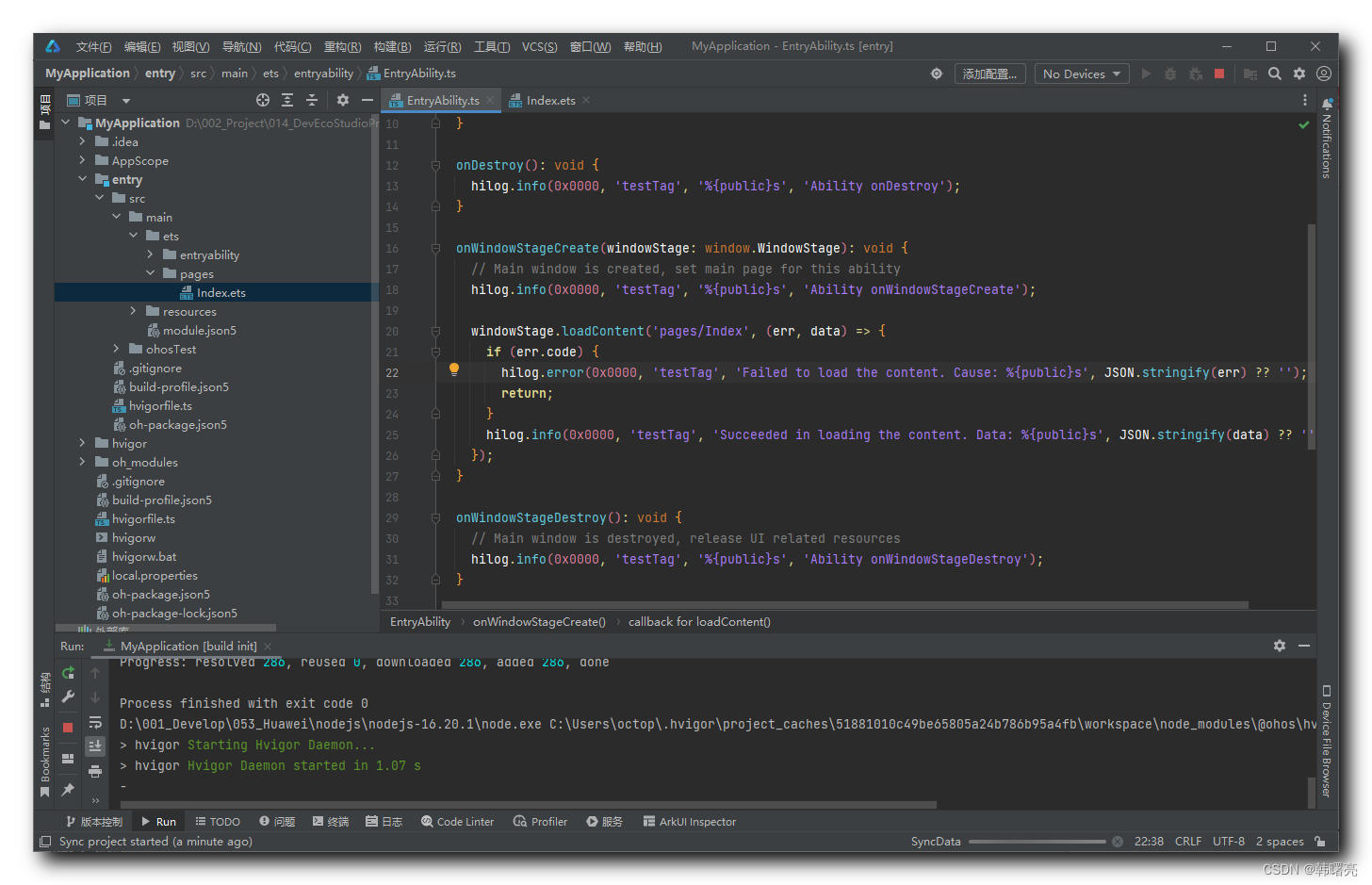Open Notifications bell on right sidebar
This screenshot has width=1372, height=885.
pyautogui.click(x=1327, y=104)
